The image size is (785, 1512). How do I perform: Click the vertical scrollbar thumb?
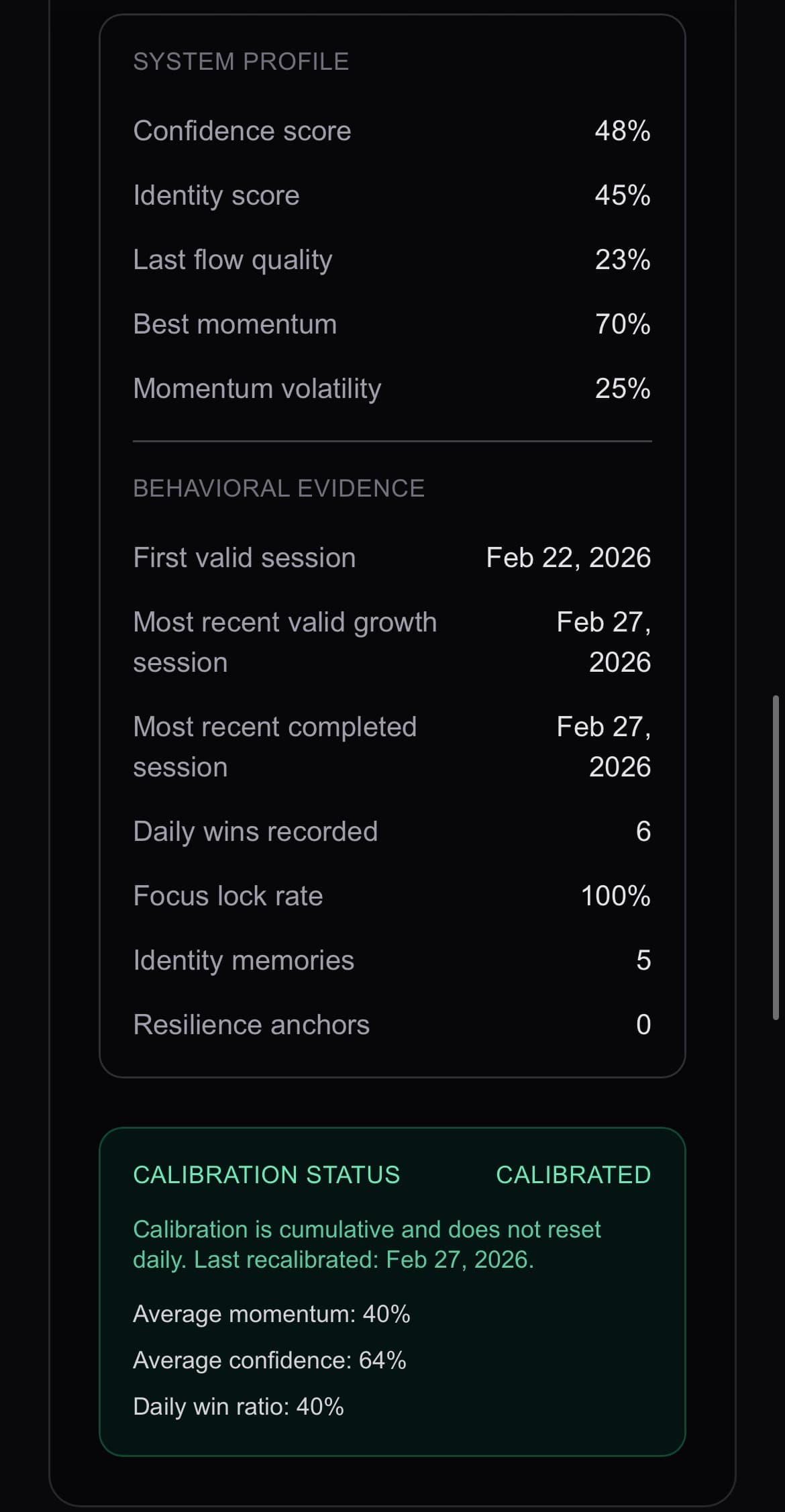[x=776, y=858]
